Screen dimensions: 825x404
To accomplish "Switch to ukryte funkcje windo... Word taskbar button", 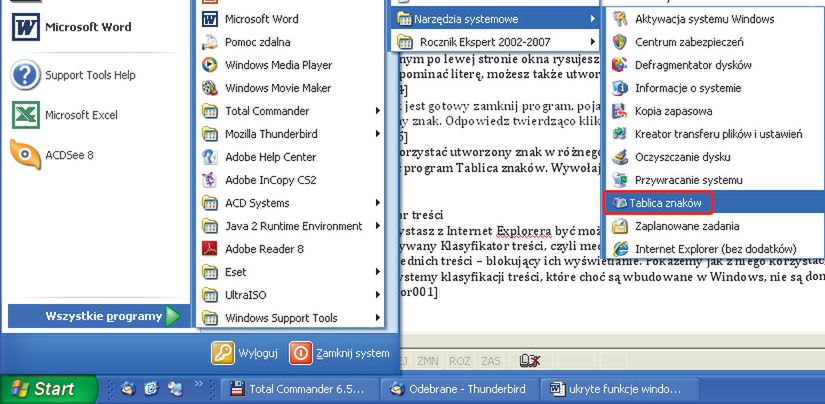I will point(619,390).
